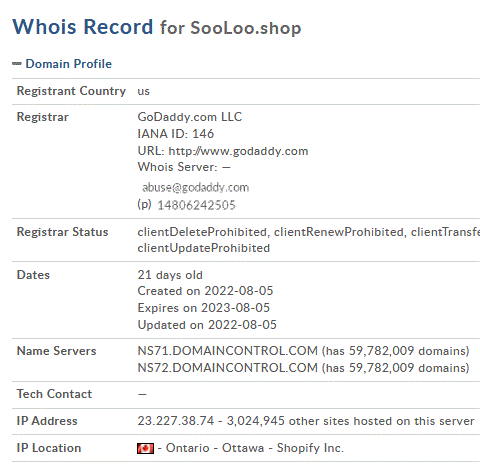Screen dimensions: 480x466
Task: Click NS72.DOMAINCONTROL.COM name server
Action: point(228,368)
